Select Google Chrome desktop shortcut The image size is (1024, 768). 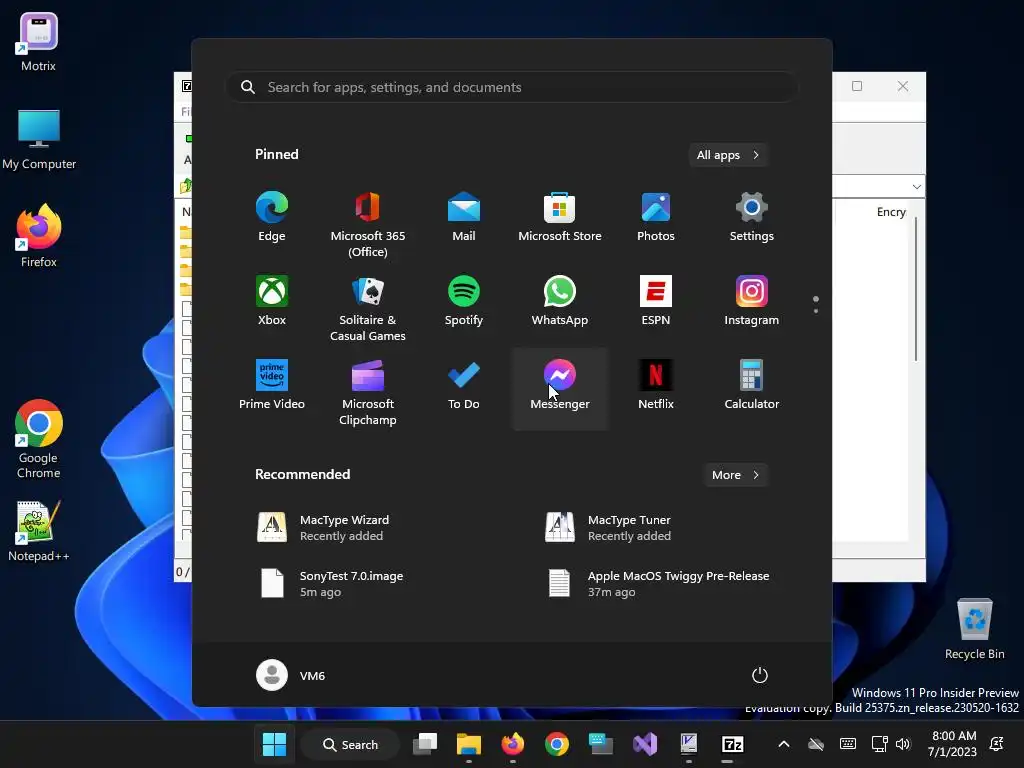[x=39, y=439]
